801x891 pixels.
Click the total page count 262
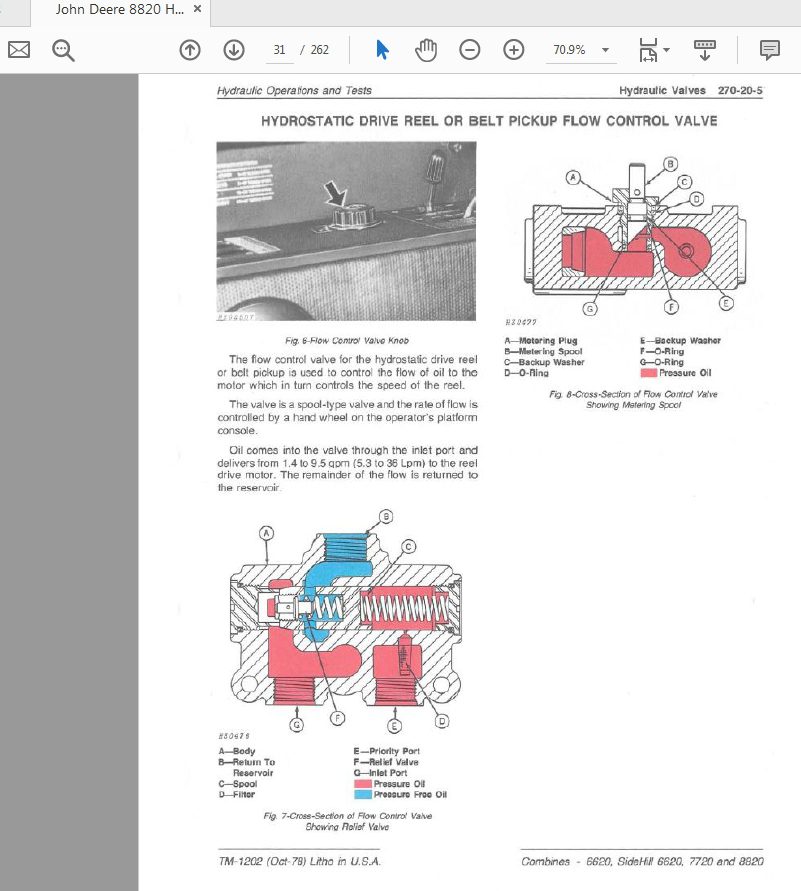coord(319,50)
